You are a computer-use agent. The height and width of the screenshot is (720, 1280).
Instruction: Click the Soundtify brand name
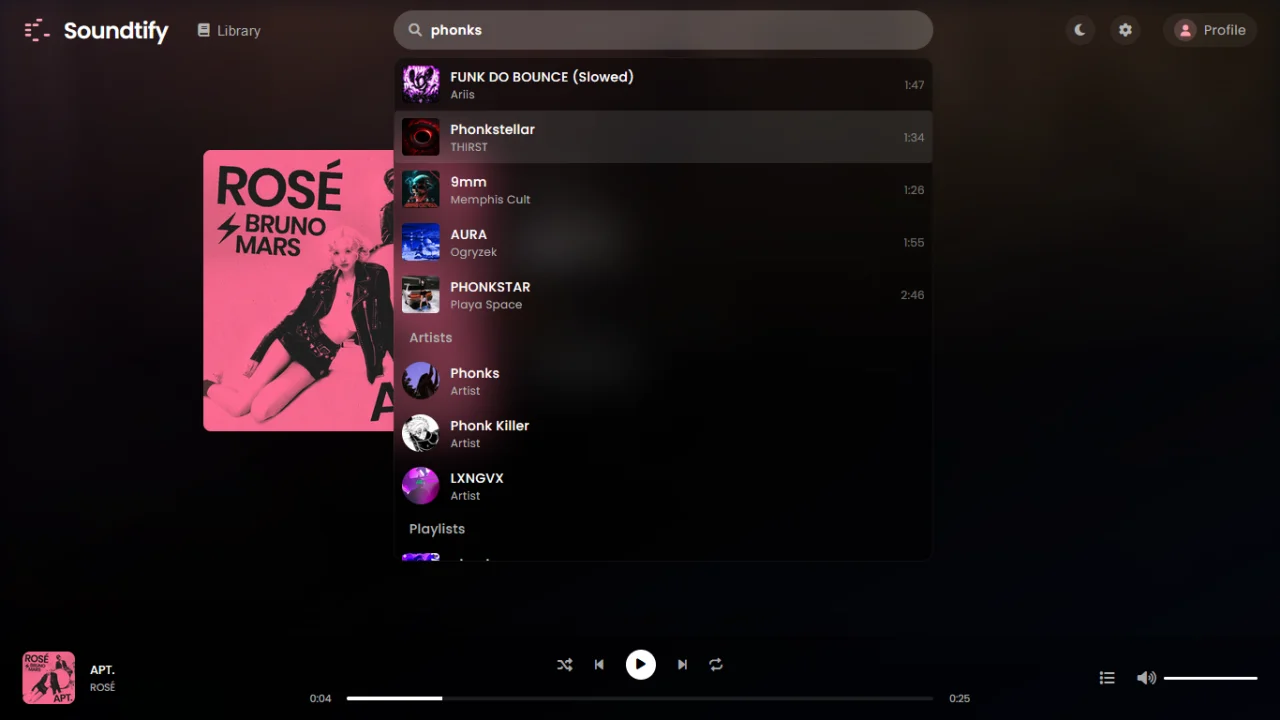tap(116, 31)
